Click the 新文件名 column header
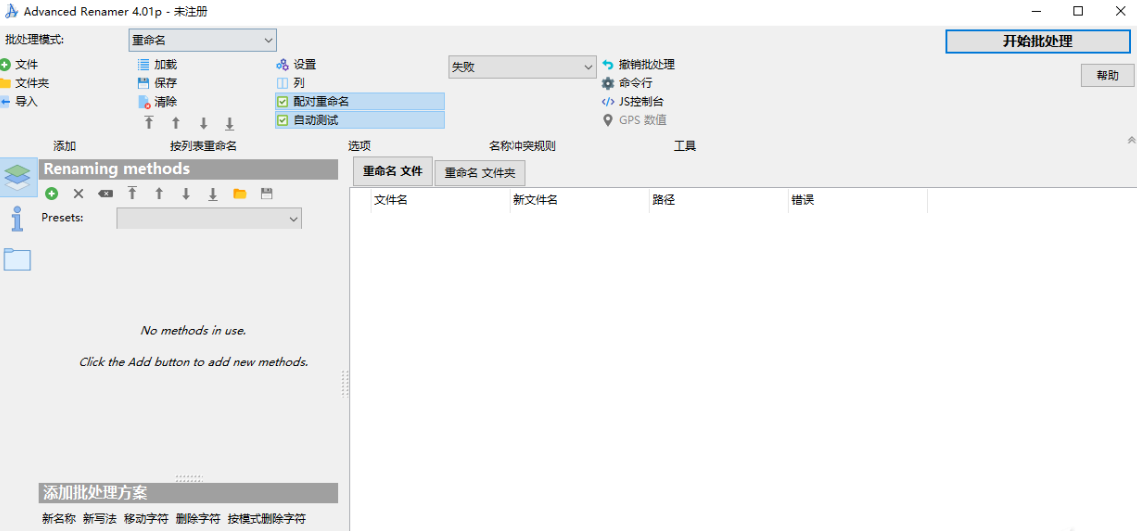 (579, 200)
